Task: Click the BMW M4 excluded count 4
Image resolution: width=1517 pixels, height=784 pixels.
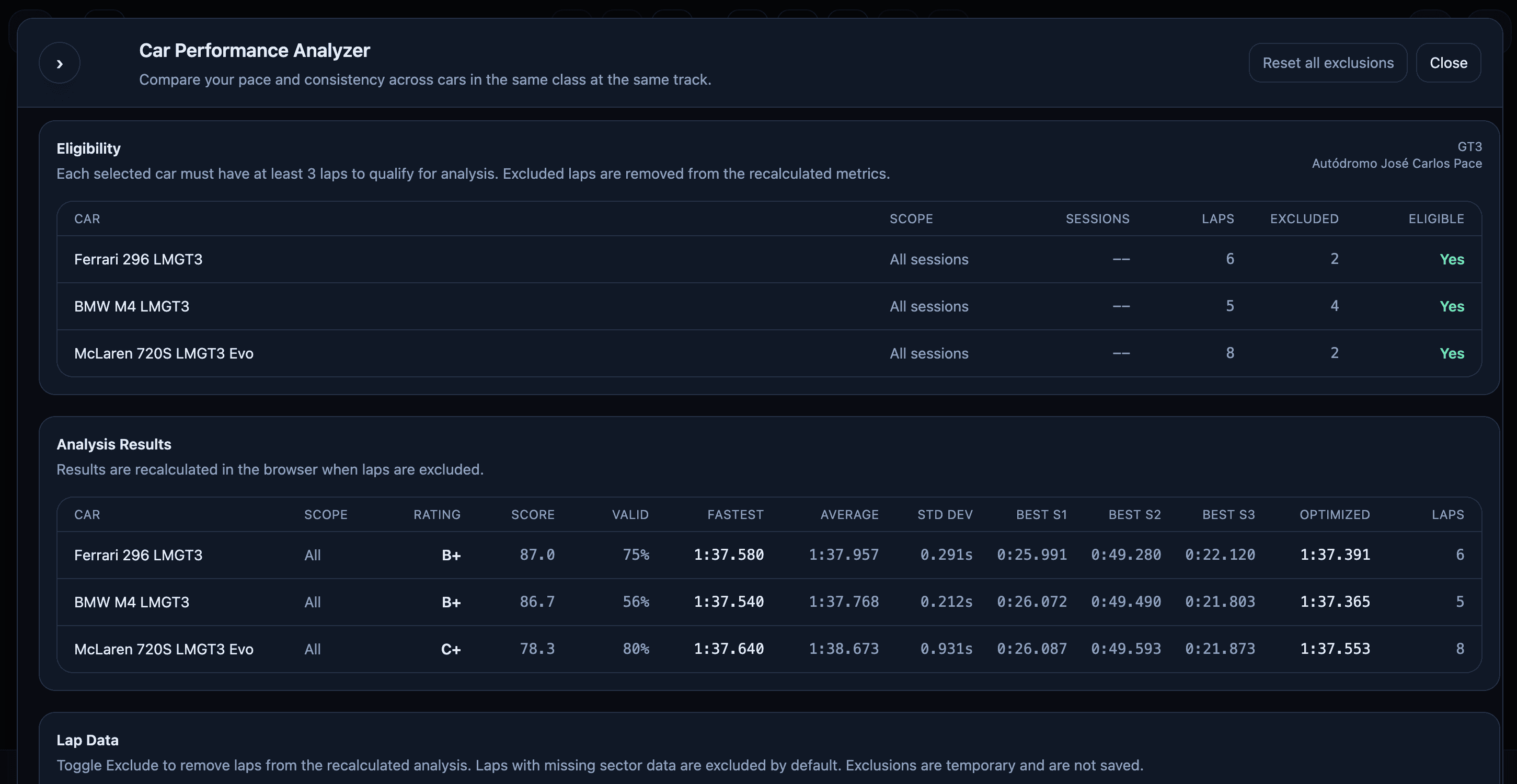Action: click(x=1335, y=306)
